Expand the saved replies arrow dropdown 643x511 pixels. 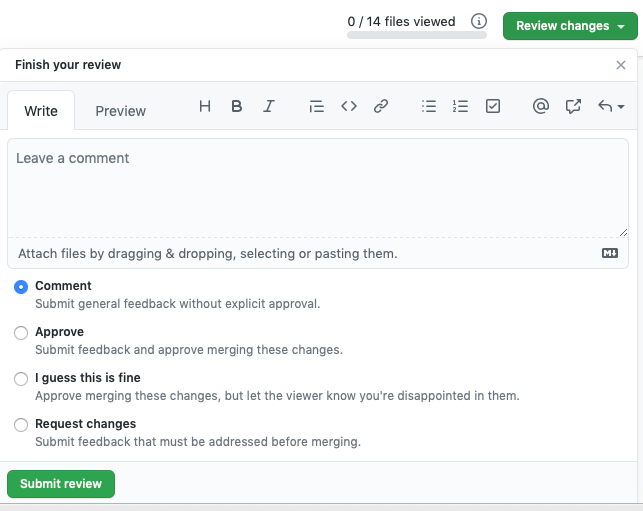coord(611,106)
